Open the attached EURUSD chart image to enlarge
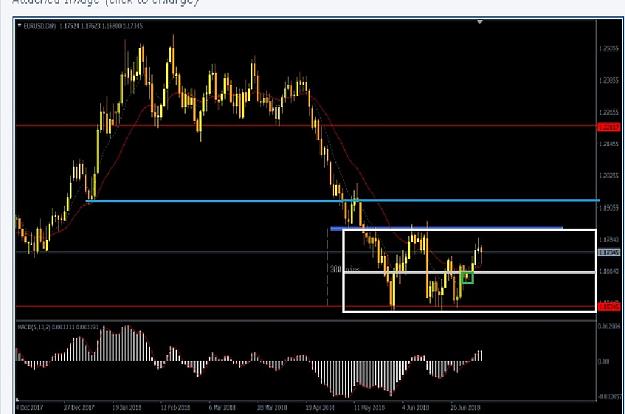 coord(318,216)
